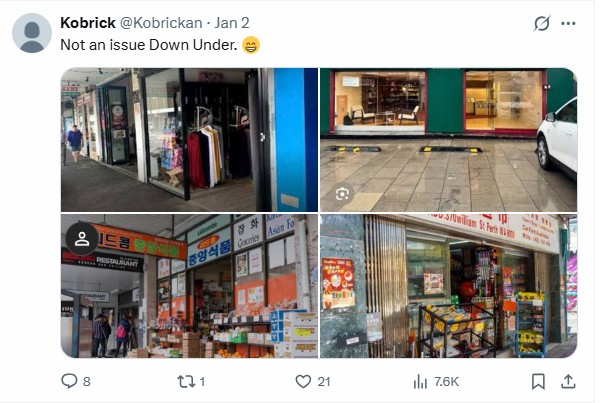Open the share post upload icon
This screenshot has width=603, height=403.
(x=568, y=381)
